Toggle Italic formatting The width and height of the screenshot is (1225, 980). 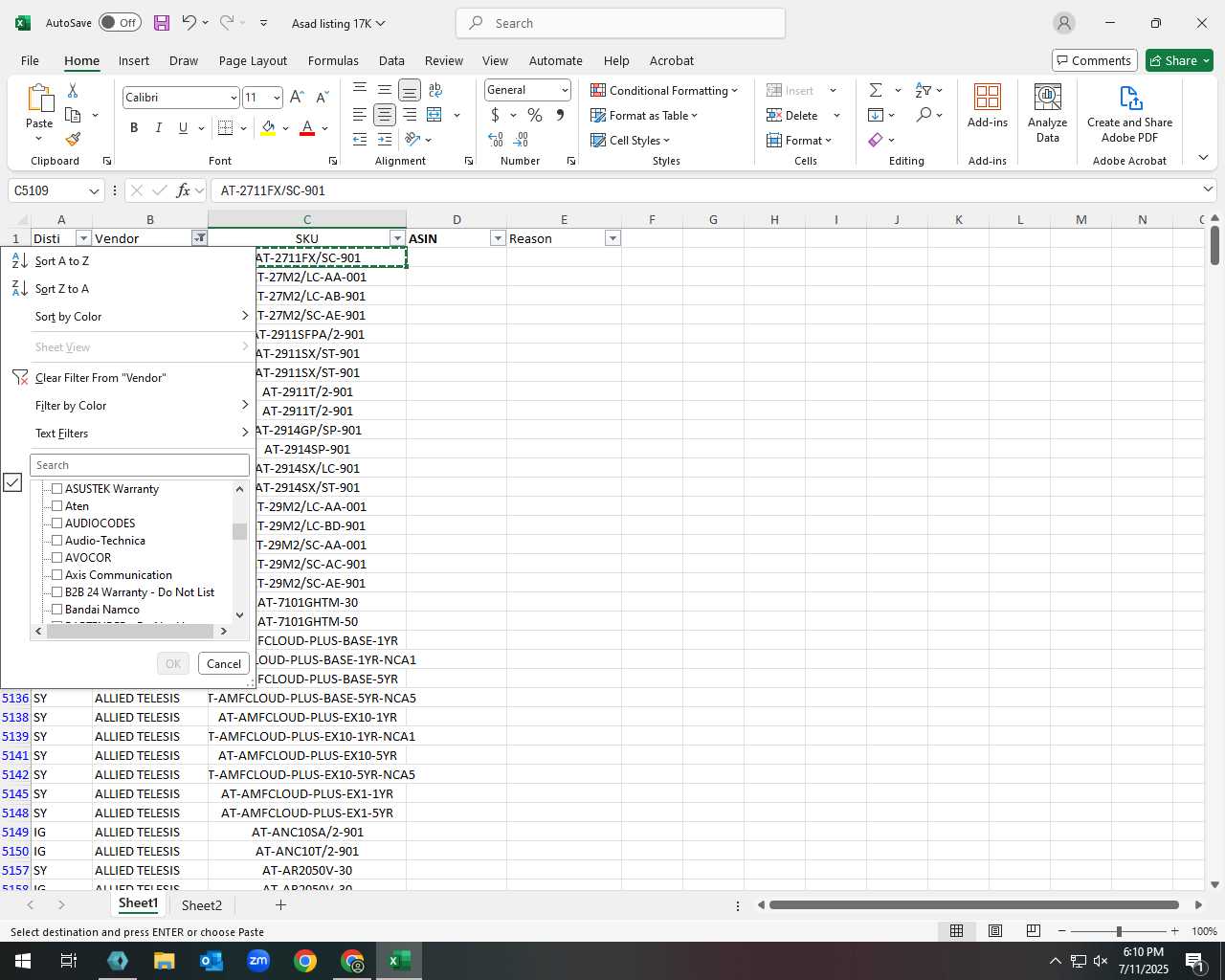click(158, 127)
